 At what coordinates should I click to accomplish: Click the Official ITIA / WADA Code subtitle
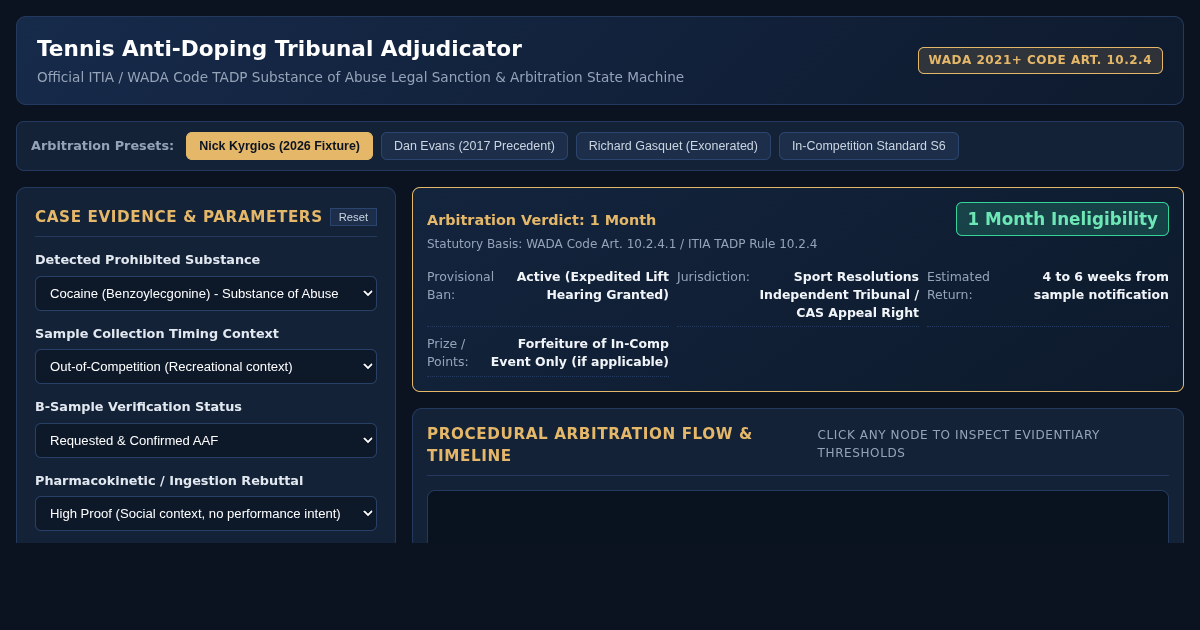[x=360, y=77]
